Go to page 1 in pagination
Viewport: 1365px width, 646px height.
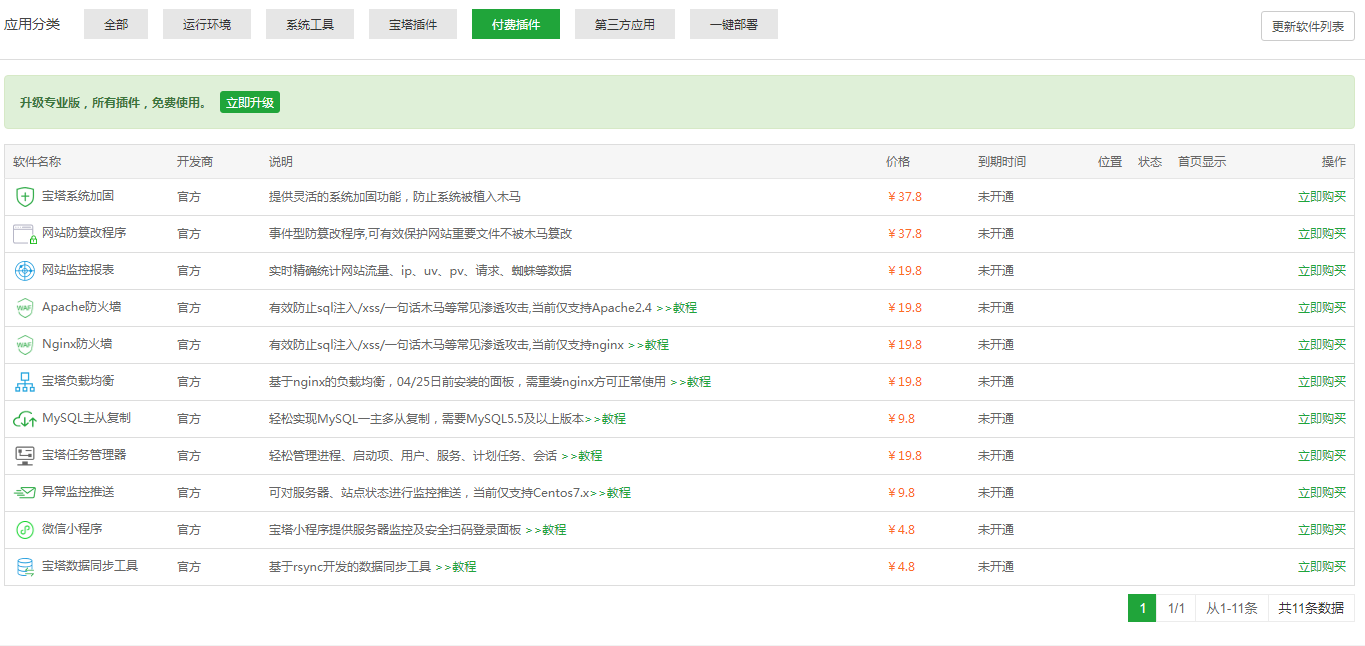(1142, 608)
